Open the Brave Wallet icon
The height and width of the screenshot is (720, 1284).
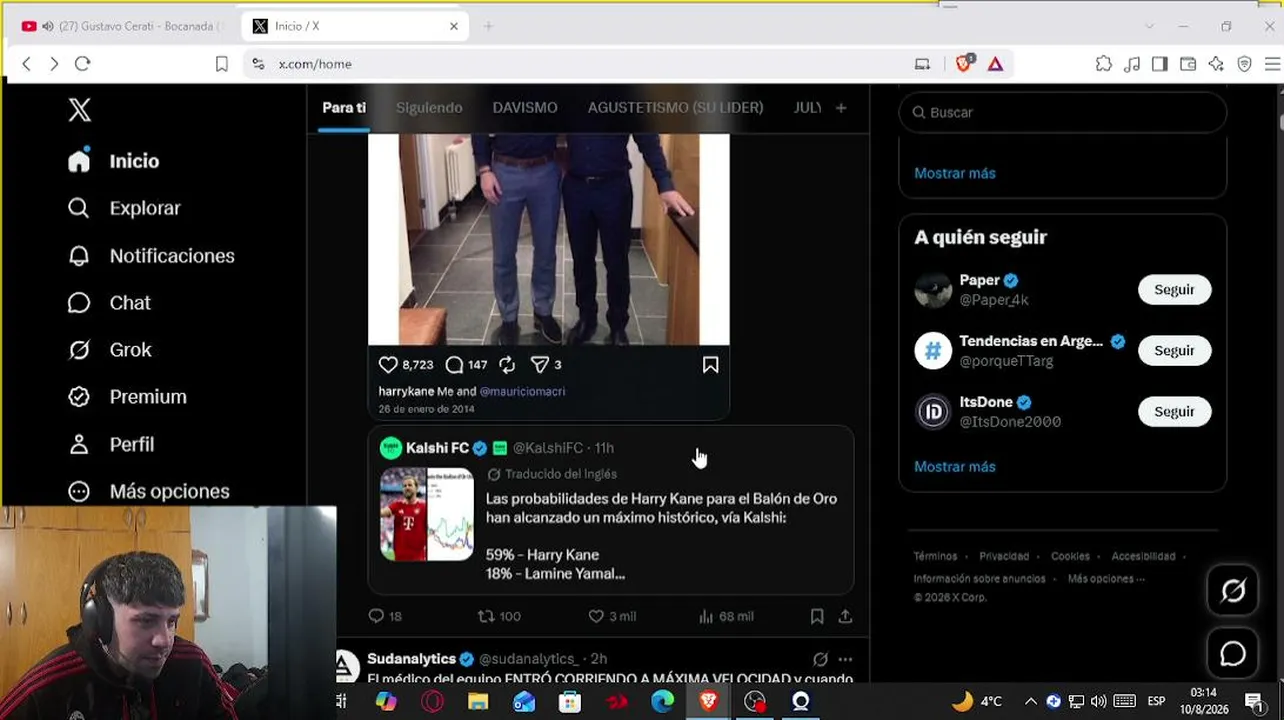click(1188, 64)
